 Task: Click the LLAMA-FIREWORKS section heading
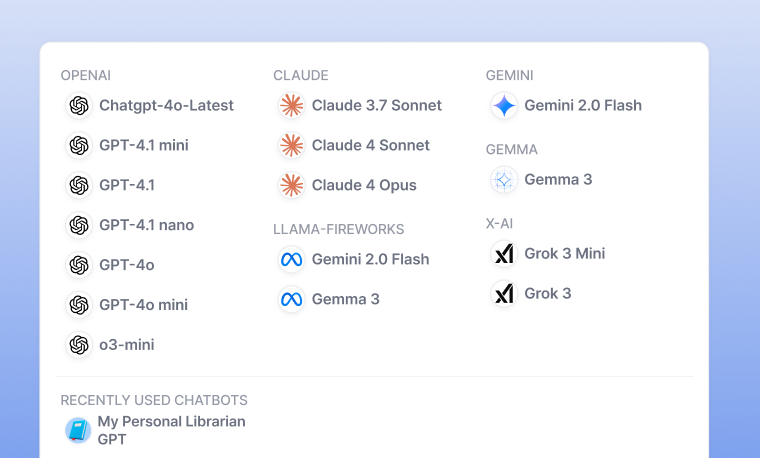(x=338, y=229)
